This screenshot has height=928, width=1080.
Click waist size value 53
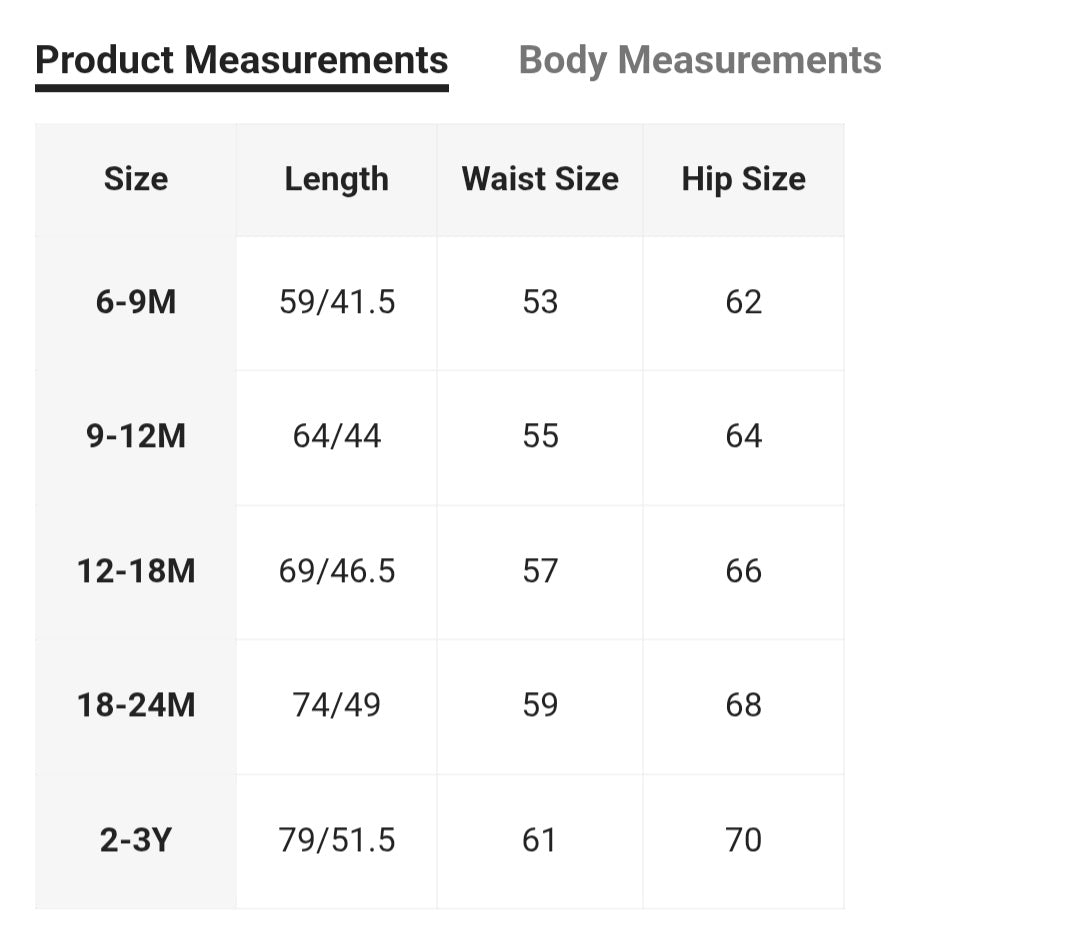click(540, 302)
